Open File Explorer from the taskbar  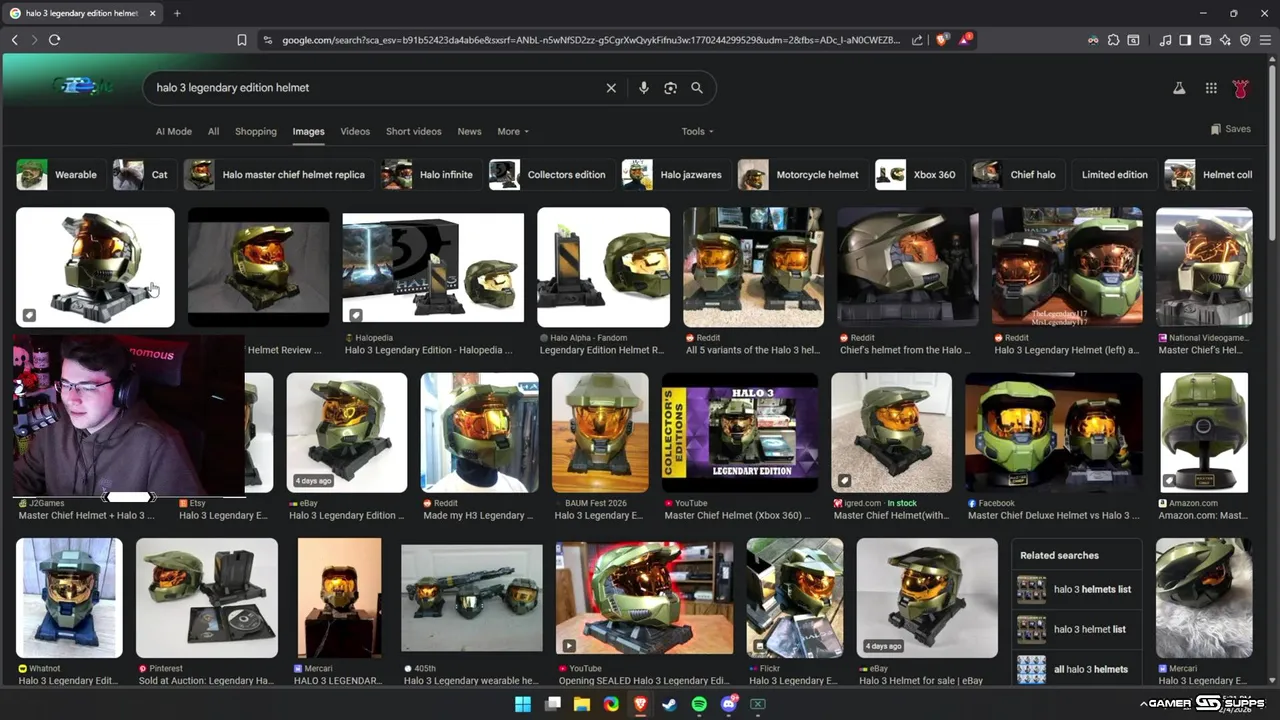pos(582,704)
